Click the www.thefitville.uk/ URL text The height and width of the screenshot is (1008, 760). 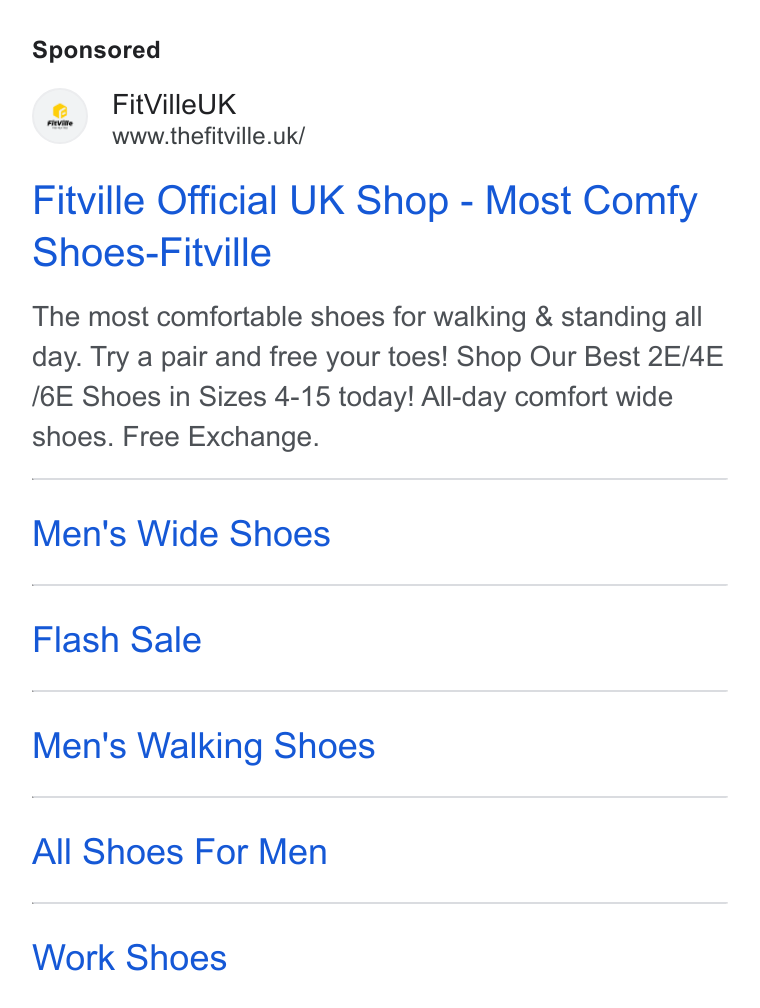[x=208, y=136]
